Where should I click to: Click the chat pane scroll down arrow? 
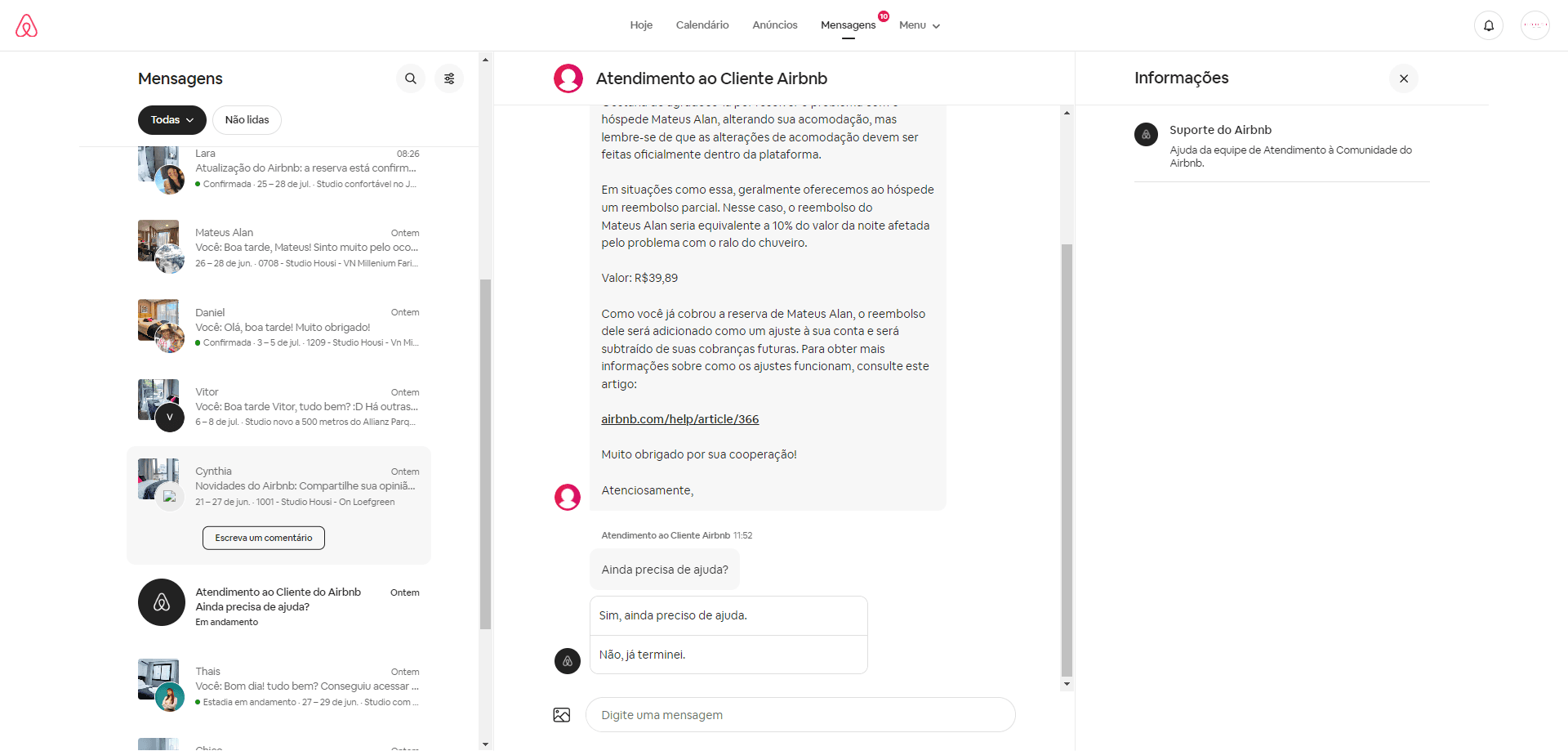(x=1067, y=684)
